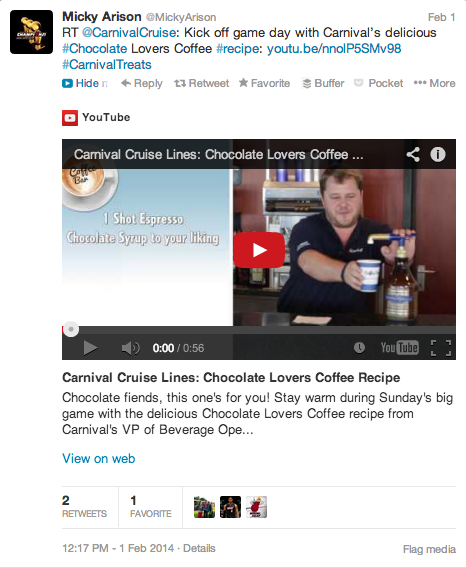This screenshot has height=568, width=466.
Task: Save the tweet to Pocket
Action: point(379,83)
